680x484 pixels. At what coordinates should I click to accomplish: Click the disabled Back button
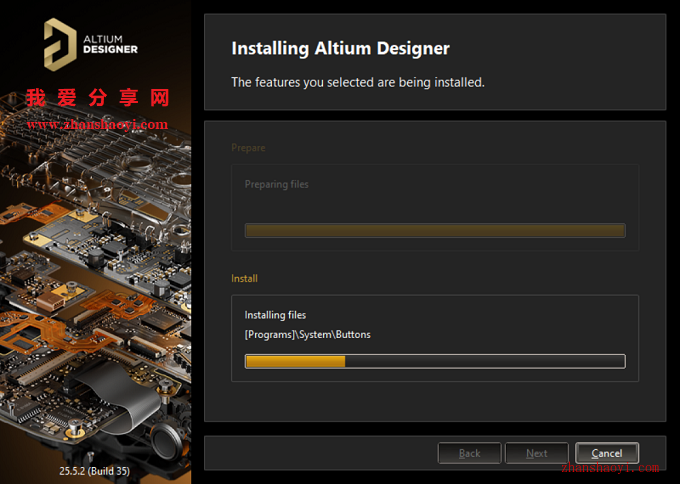pyautogui.click(x=469, y=453)
